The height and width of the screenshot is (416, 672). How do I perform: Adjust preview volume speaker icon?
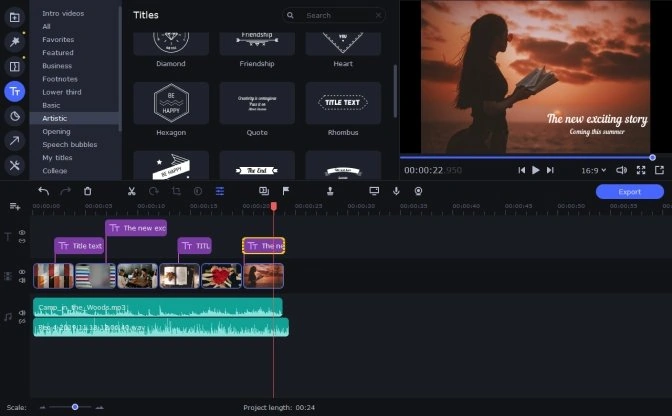621,170
